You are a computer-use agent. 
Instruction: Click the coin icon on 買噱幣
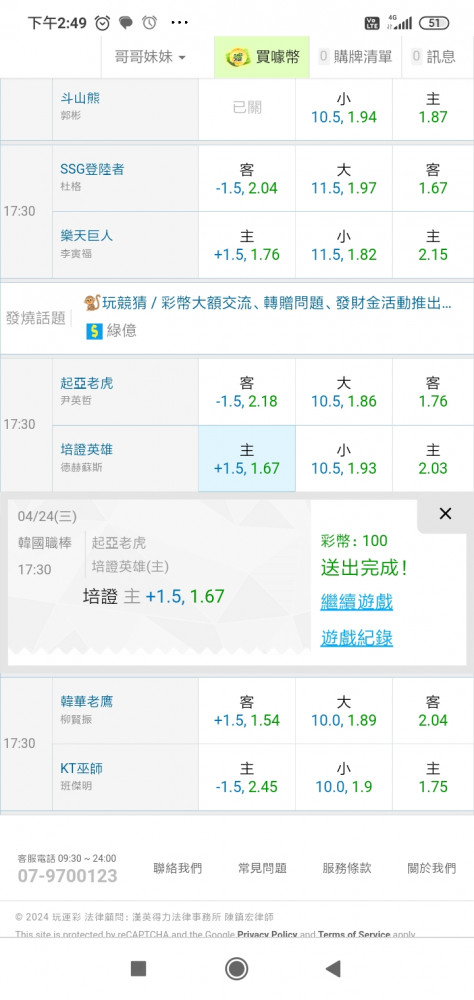[x=238, y=57]
